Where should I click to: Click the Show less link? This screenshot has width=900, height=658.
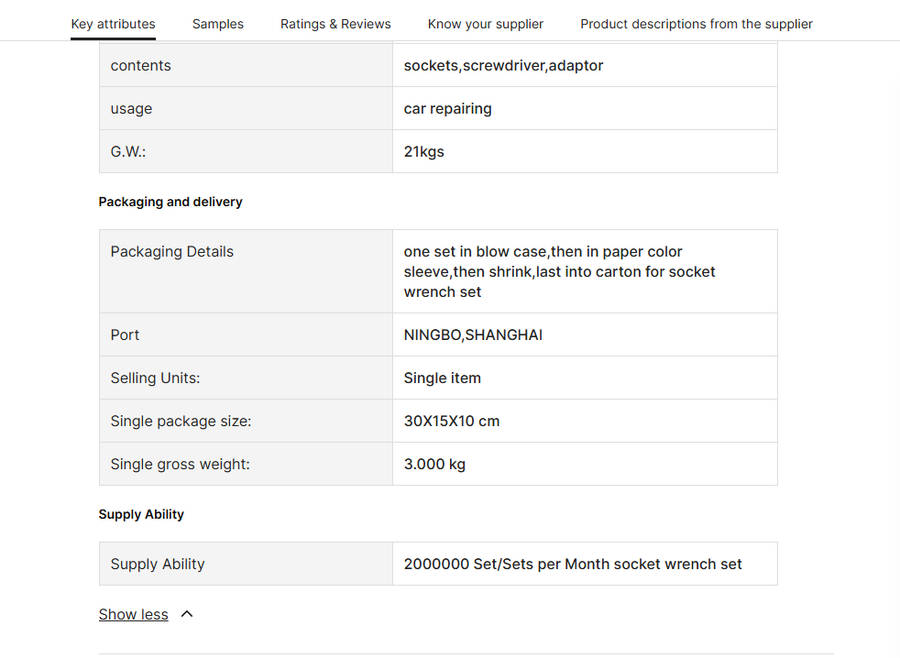[133, 614]
